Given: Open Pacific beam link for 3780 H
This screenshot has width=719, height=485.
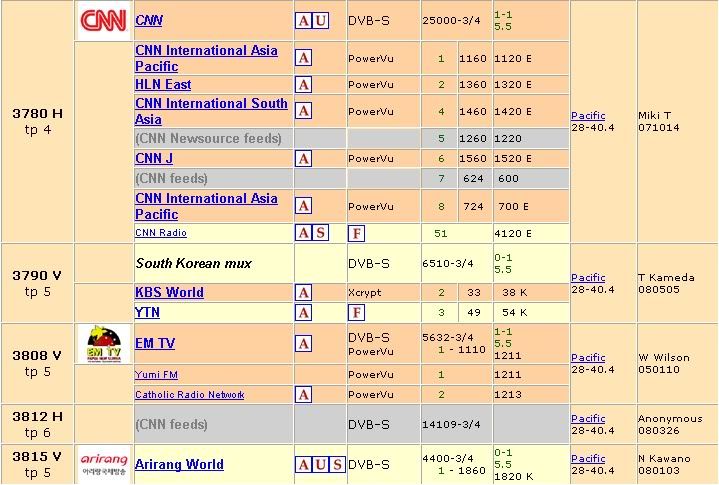Looking at the screenshot, I should coord(588,116).
